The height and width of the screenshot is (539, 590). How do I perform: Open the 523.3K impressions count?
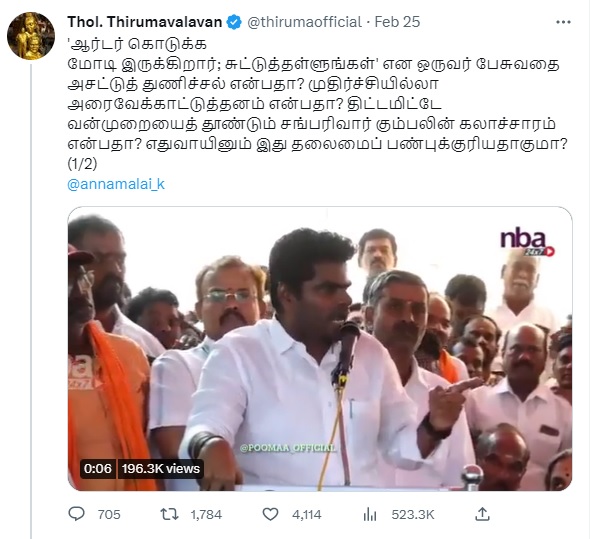pyautogui.click(x=413, y=515)
